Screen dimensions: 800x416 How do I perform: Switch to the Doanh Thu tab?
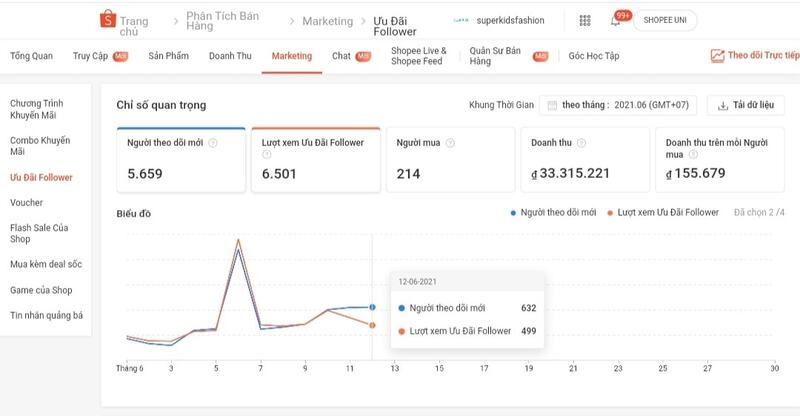pos(230,56)
